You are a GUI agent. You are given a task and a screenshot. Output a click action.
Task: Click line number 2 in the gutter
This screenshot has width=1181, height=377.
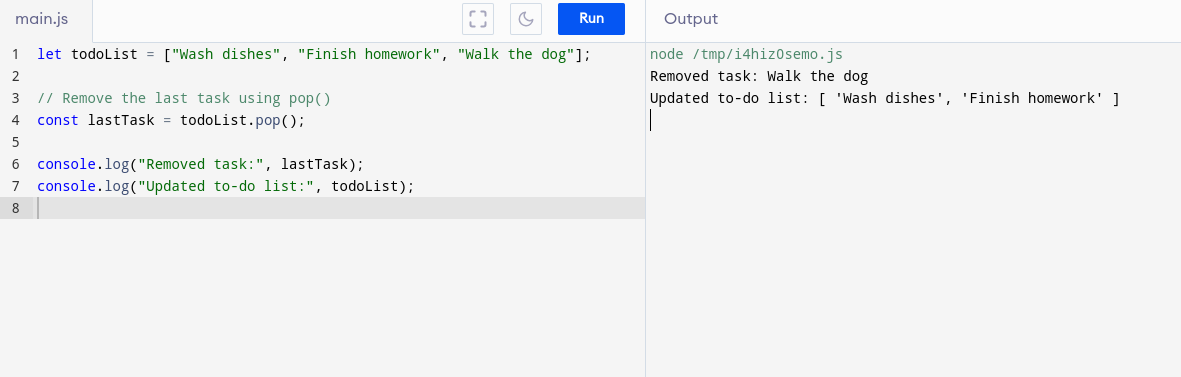point(15,77)
